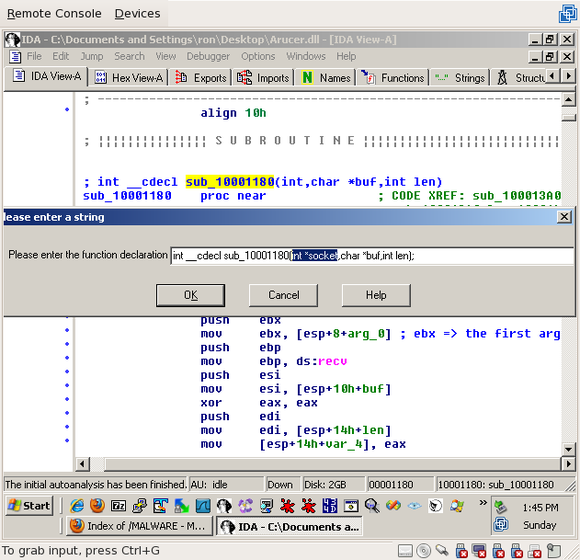Open the IDA Debugger menu

pyautogui.click(x=208, y=56)
